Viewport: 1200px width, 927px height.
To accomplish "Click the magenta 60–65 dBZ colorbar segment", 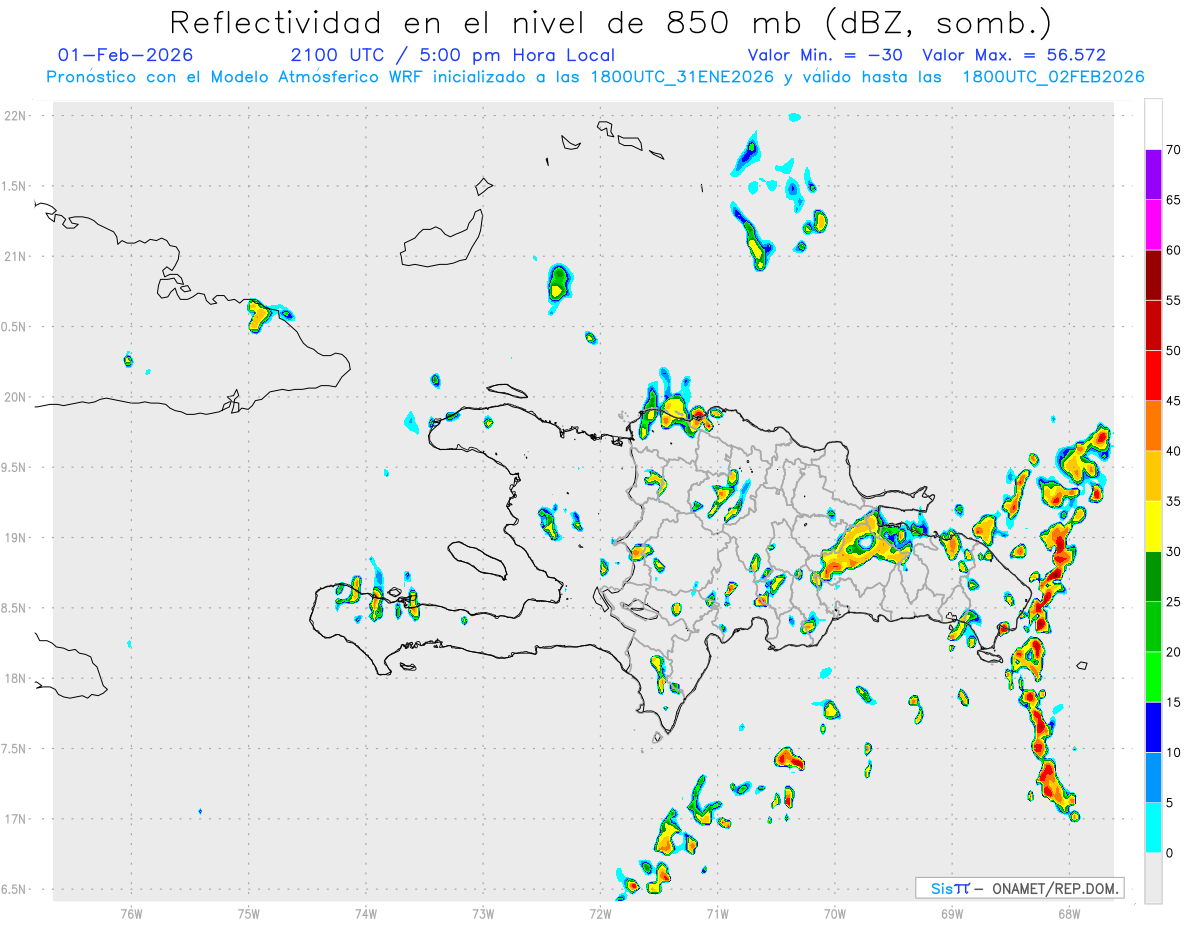I will (1153, 225).
